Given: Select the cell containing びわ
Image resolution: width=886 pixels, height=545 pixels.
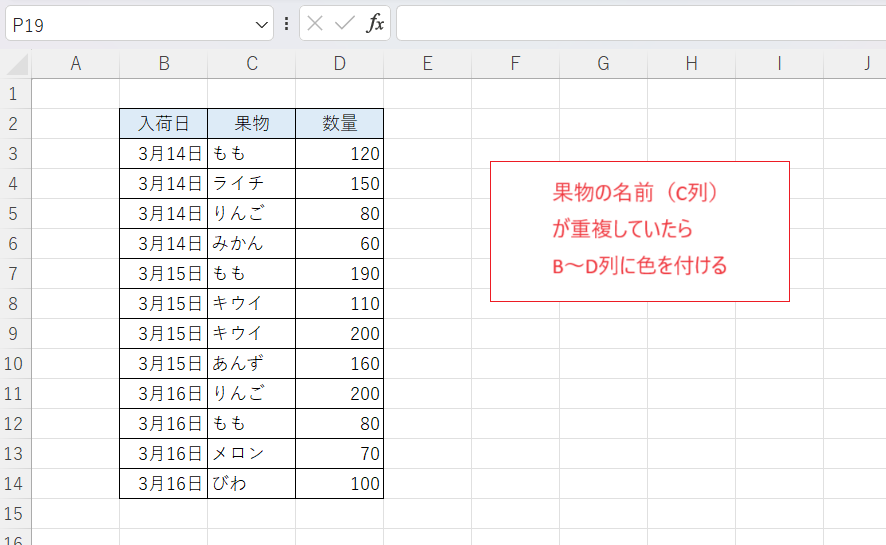Looking at the screenshot, I should click(251, 483).
